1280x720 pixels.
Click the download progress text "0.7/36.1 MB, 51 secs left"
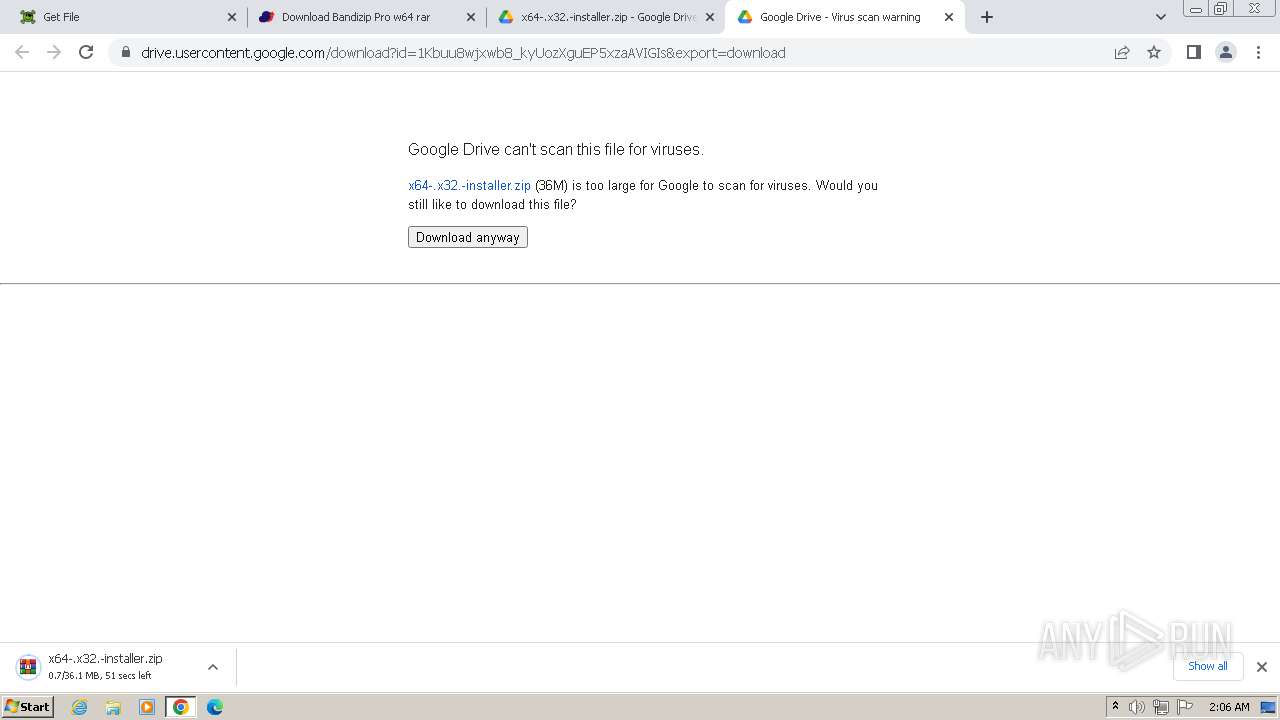100,676
